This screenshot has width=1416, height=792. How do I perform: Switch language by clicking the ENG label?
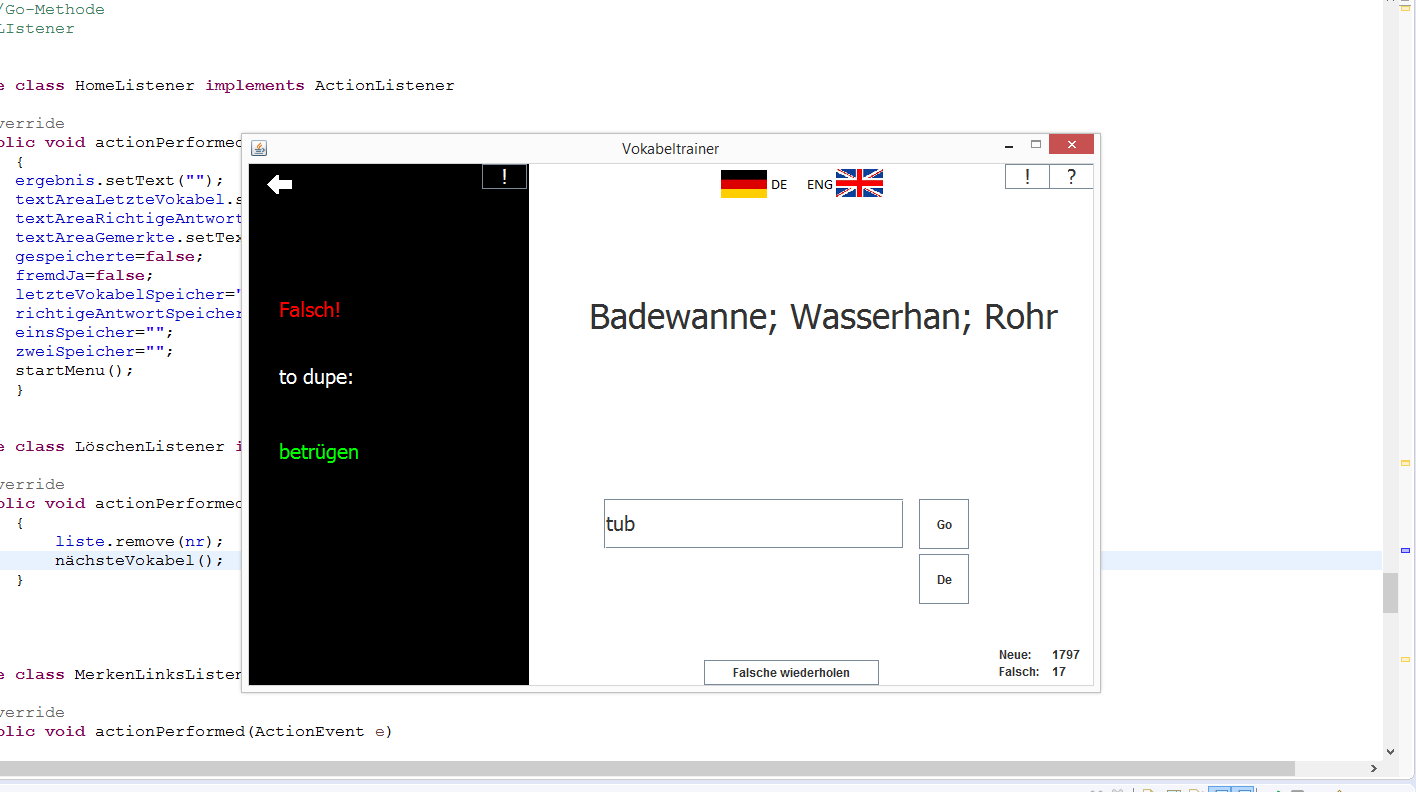pos(818,184)
